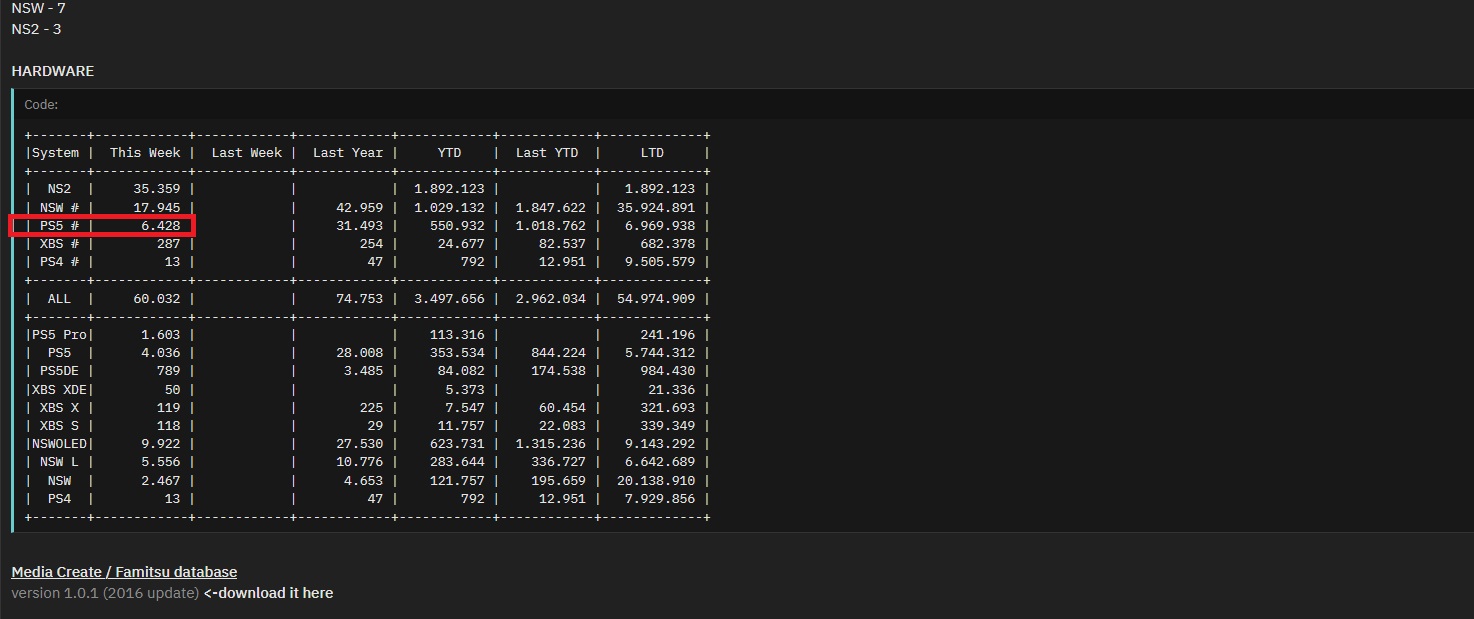The height and width of the screenshot is (619, 1474).
Task: Select the "Last Year" column header
Action: point(347,153)
